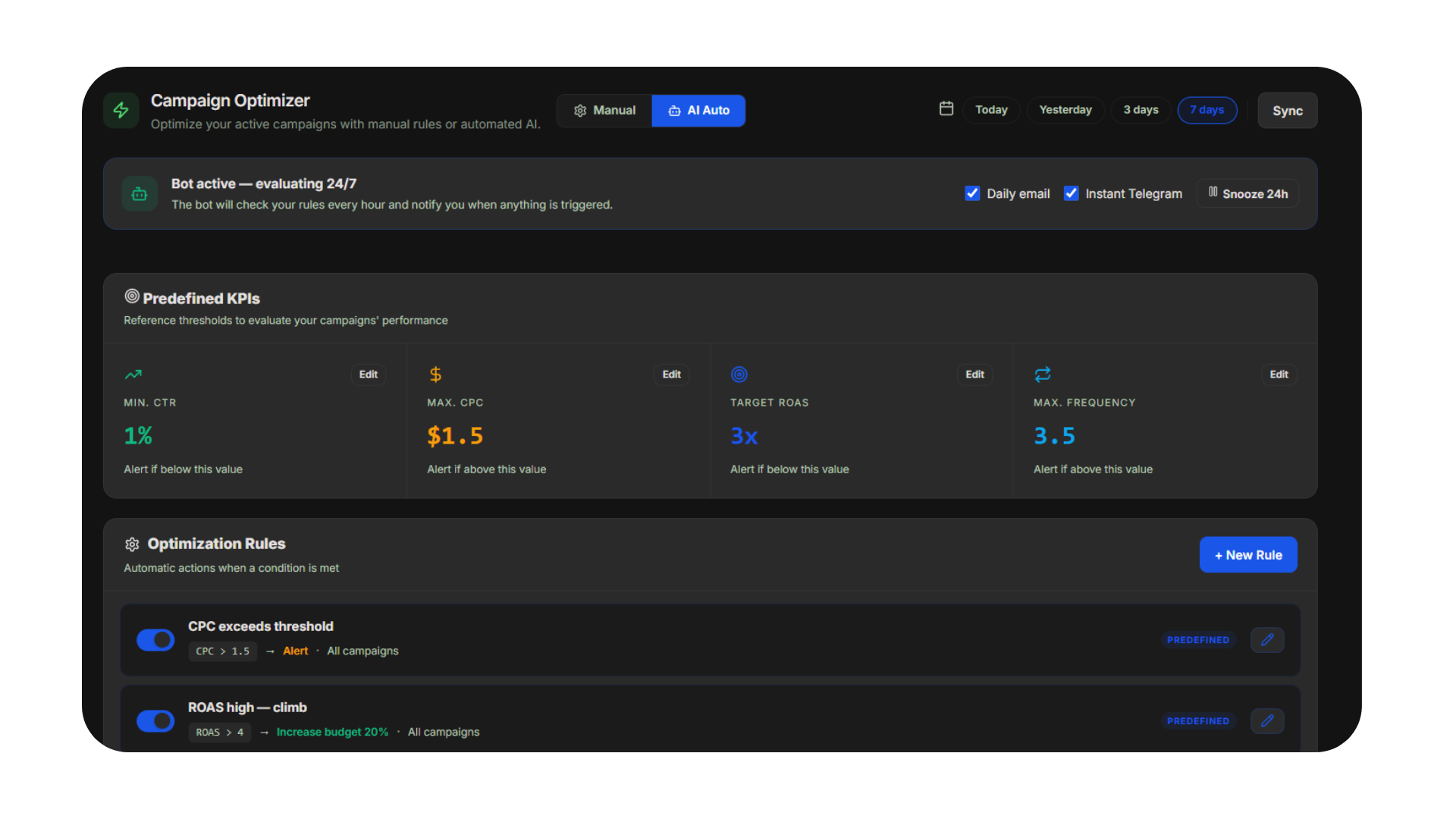Edit the Max. CPC KPI
The image size is (1456, 819).
[672, 375]
